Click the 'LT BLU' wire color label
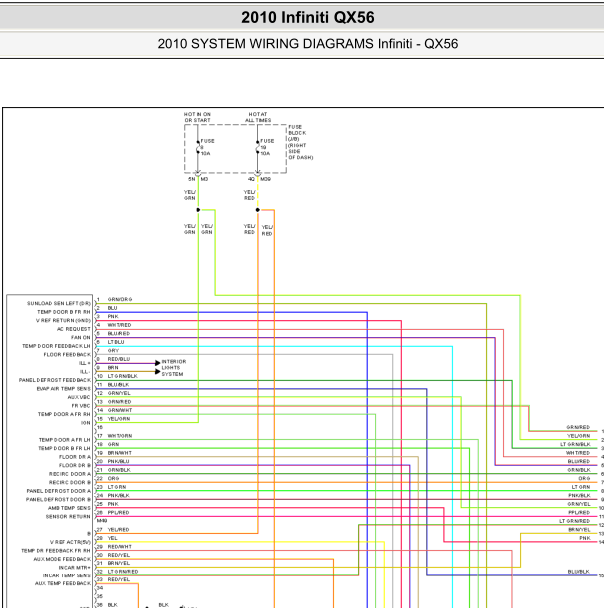This screenshot has height=608, width=604. [116, 342]
